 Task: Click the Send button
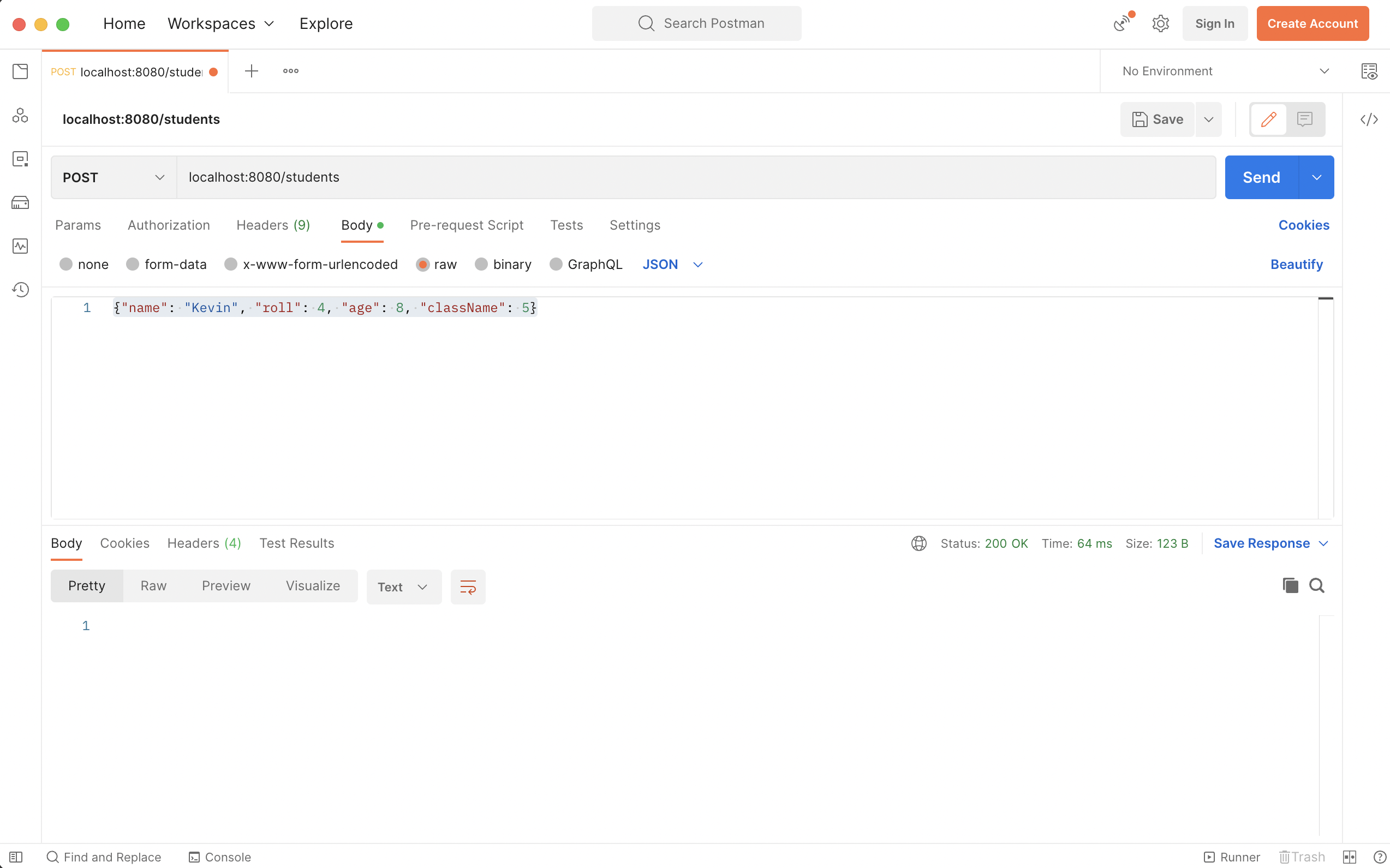coord(1261,177)
